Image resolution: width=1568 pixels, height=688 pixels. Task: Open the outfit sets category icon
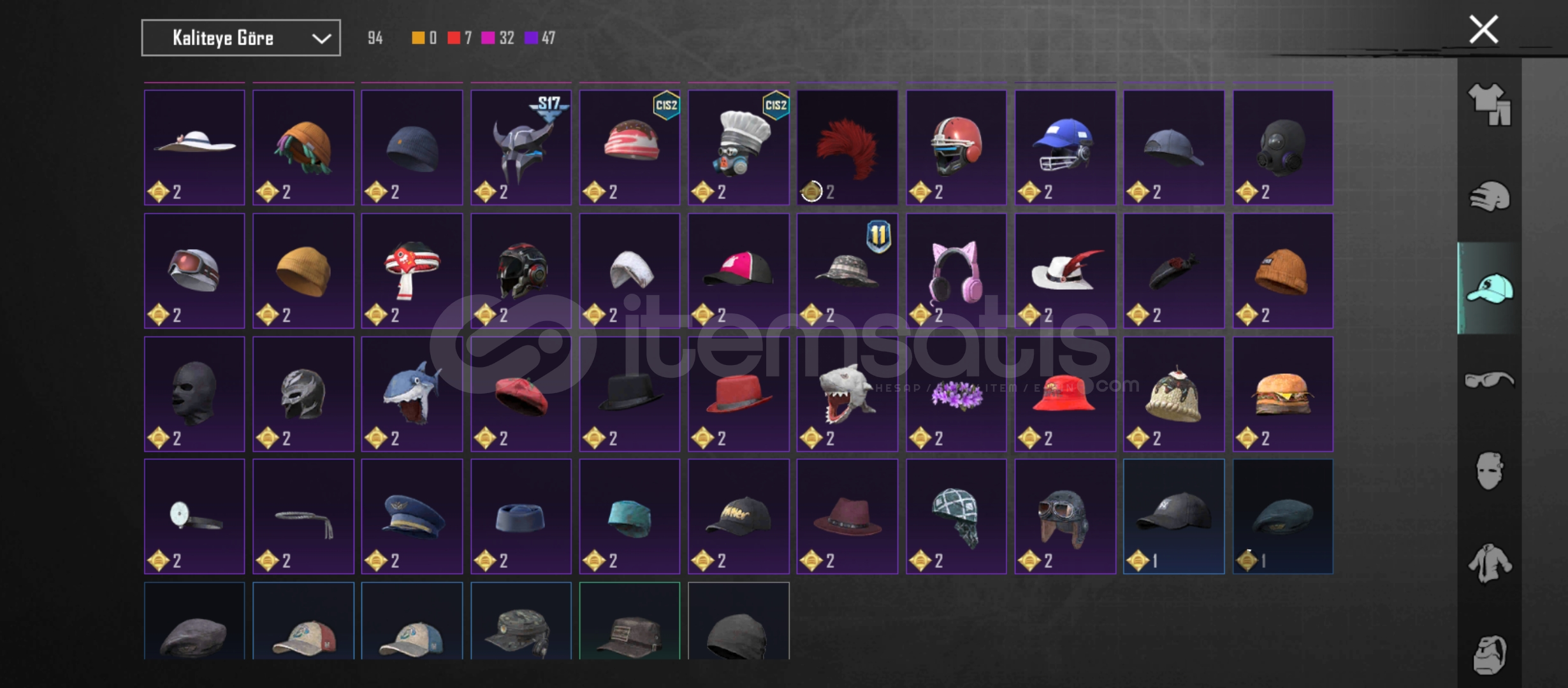pos(1489,104)
